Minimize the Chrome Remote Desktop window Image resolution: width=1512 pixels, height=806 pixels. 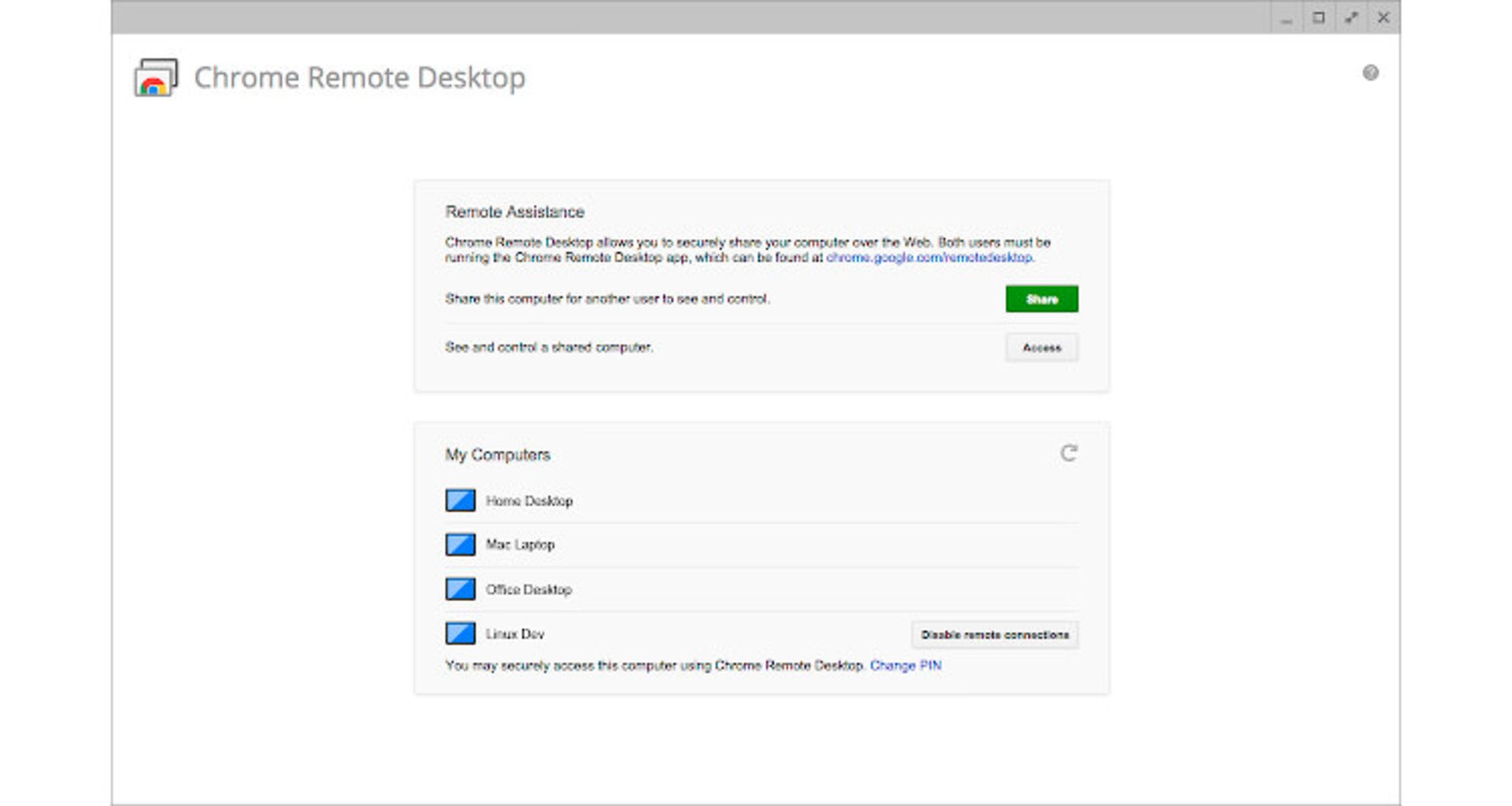point(1287,17)
